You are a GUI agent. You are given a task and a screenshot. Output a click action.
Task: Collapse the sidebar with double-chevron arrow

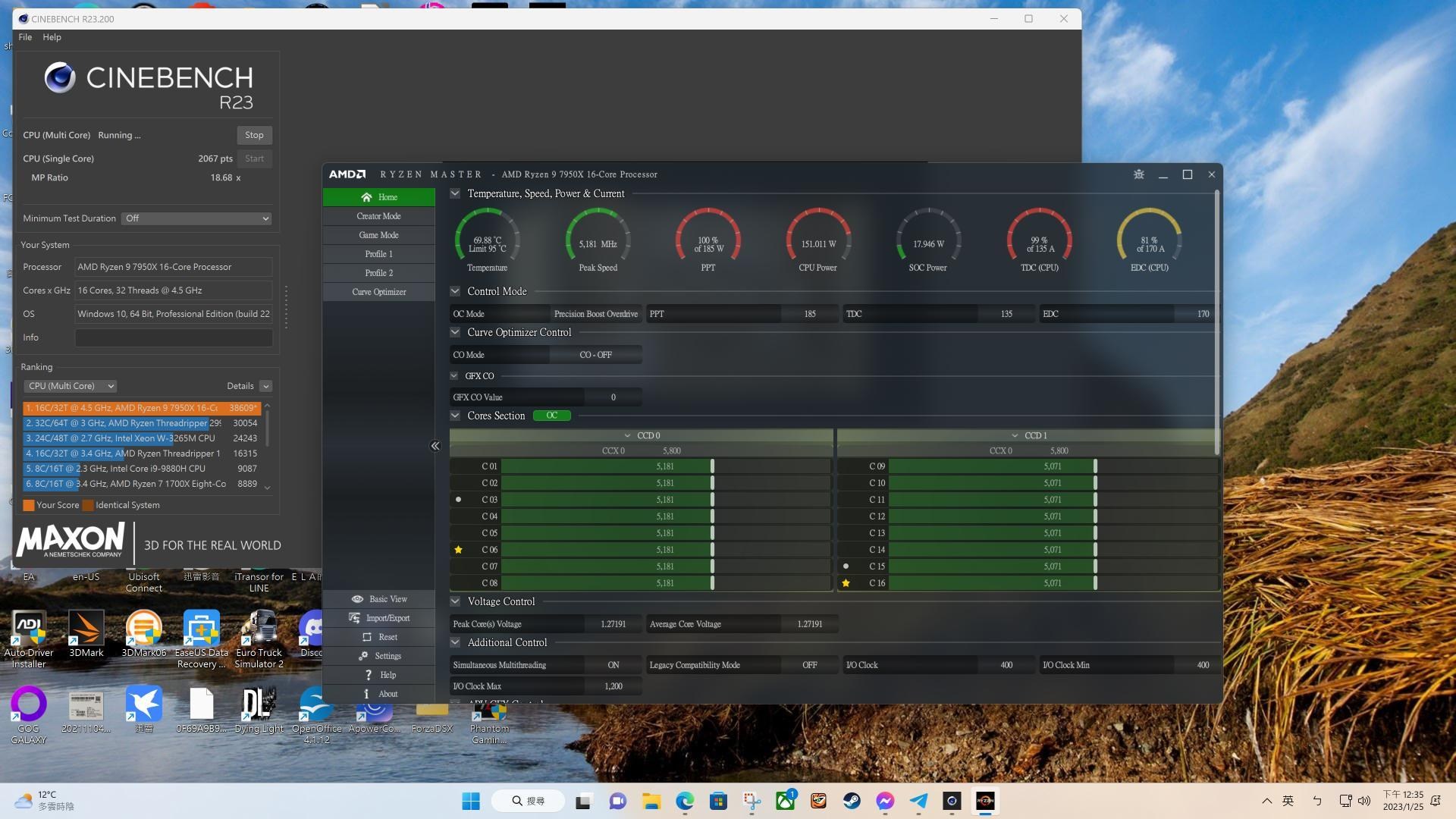(435, 446)
